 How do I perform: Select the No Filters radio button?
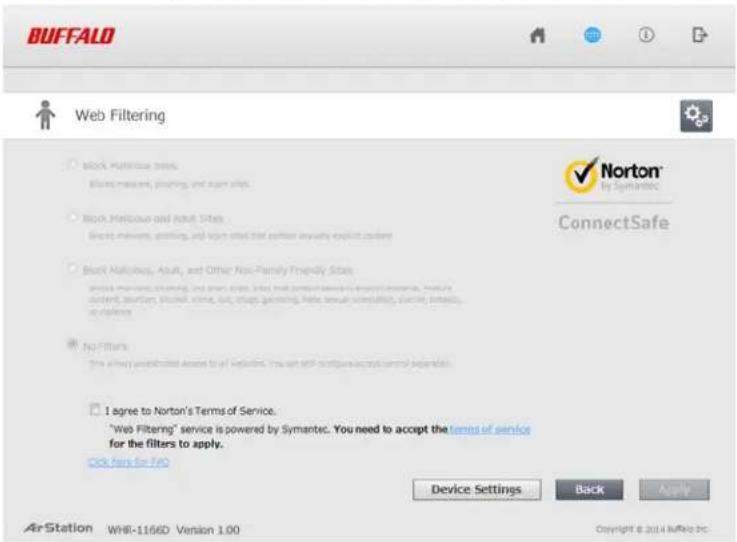coord(72,345)
